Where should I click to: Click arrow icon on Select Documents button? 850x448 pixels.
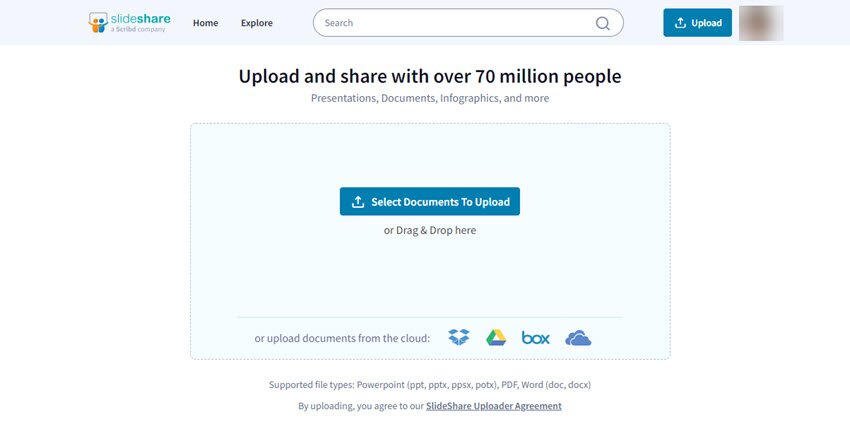coord(358,202)
